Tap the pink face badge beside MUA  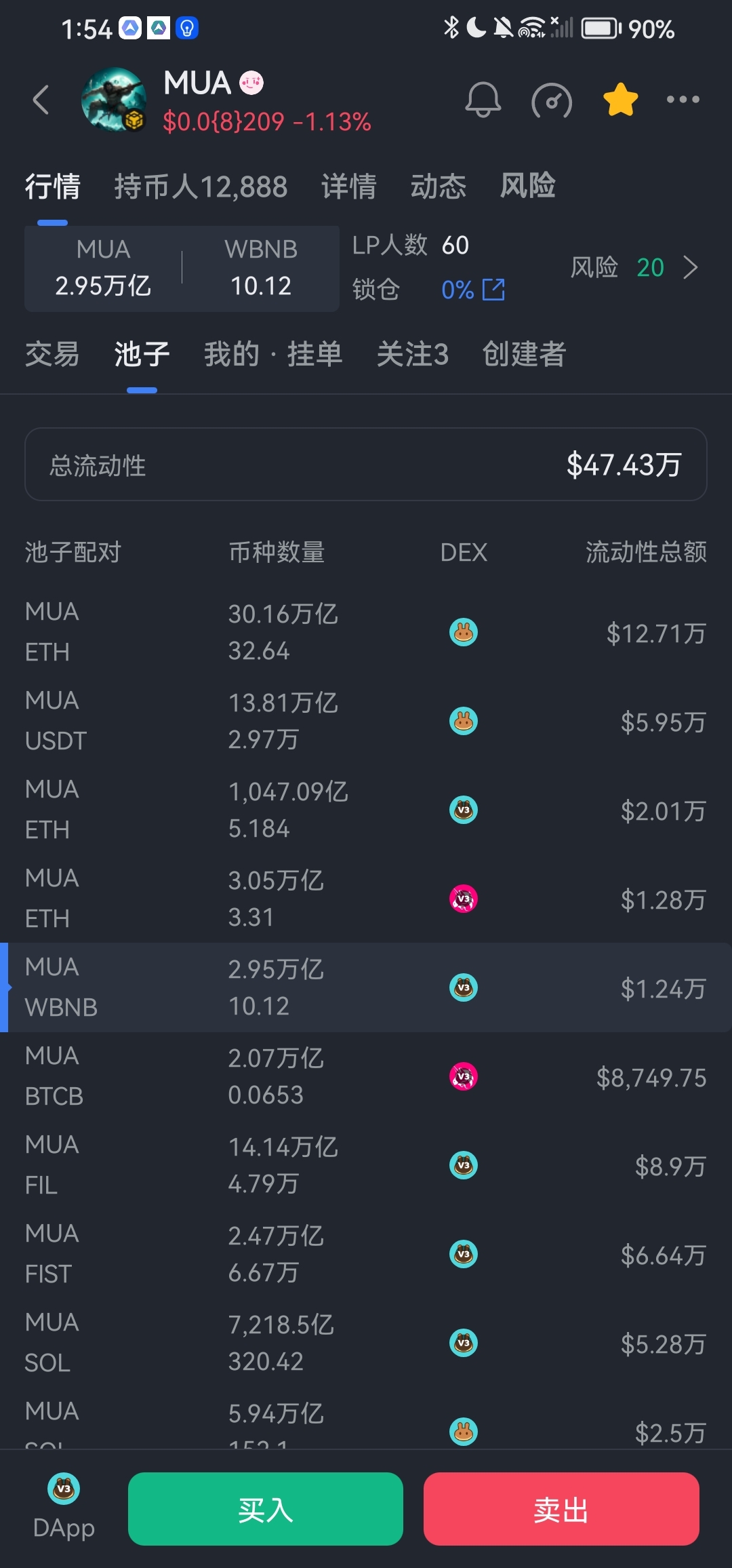coord(251,83)
